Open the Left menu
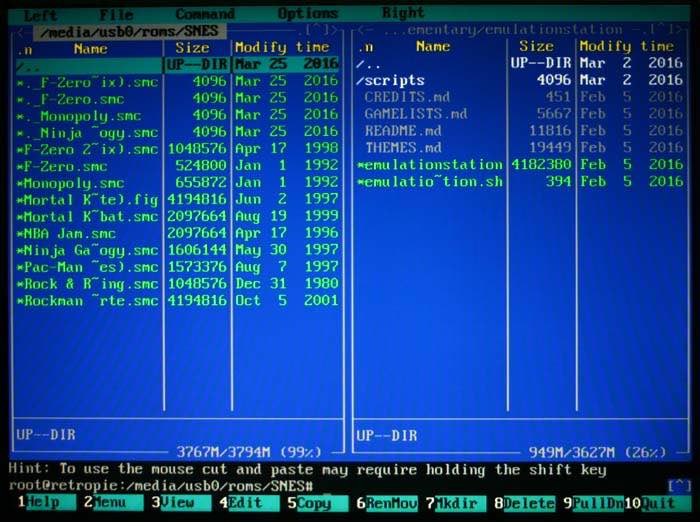 click(40, 15)
